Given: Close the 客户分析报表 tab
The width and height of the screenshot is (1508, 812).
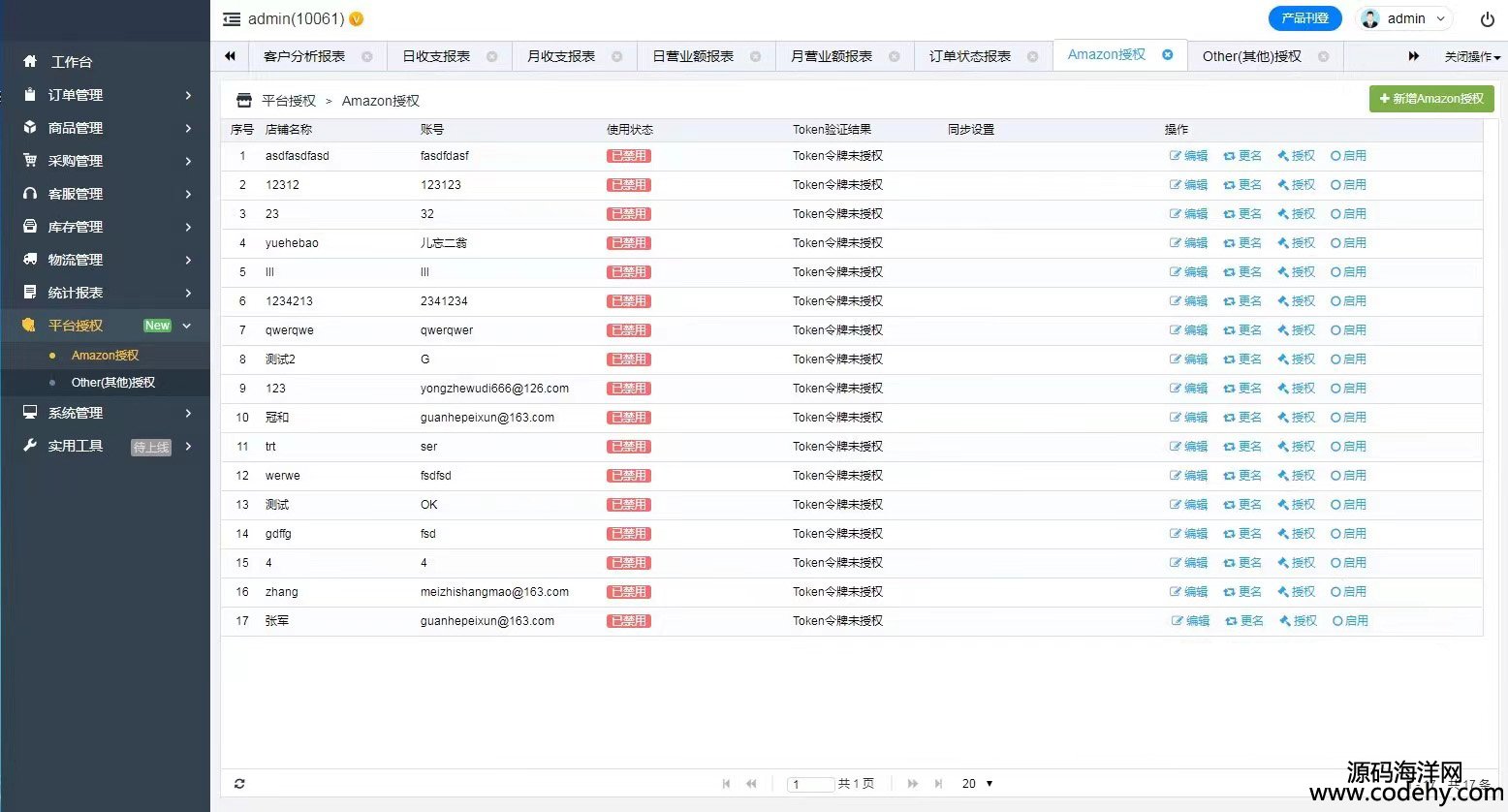Looking at the screenshot, I should [x=367, y=56].
